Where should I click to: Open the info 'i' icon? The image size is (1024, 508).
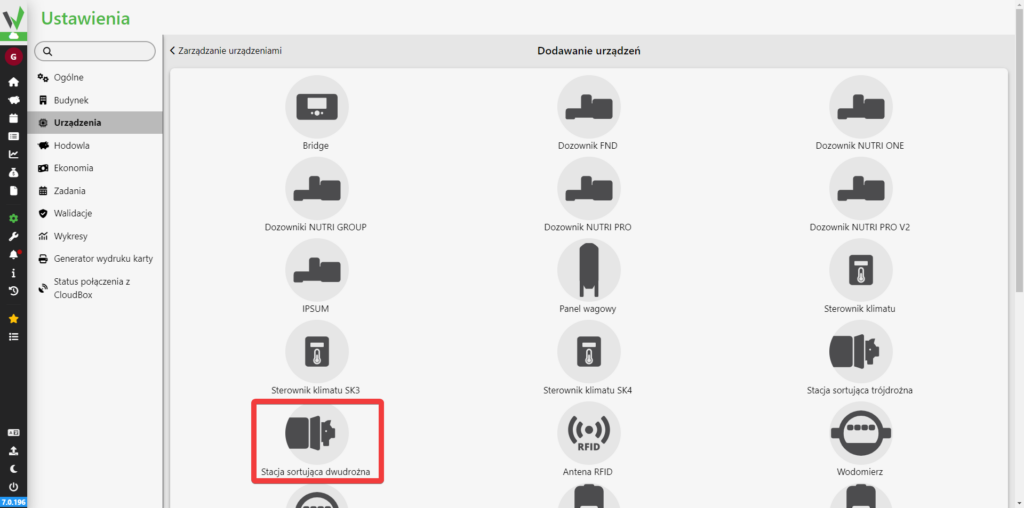pyautogui.click(x=13, y=273)
